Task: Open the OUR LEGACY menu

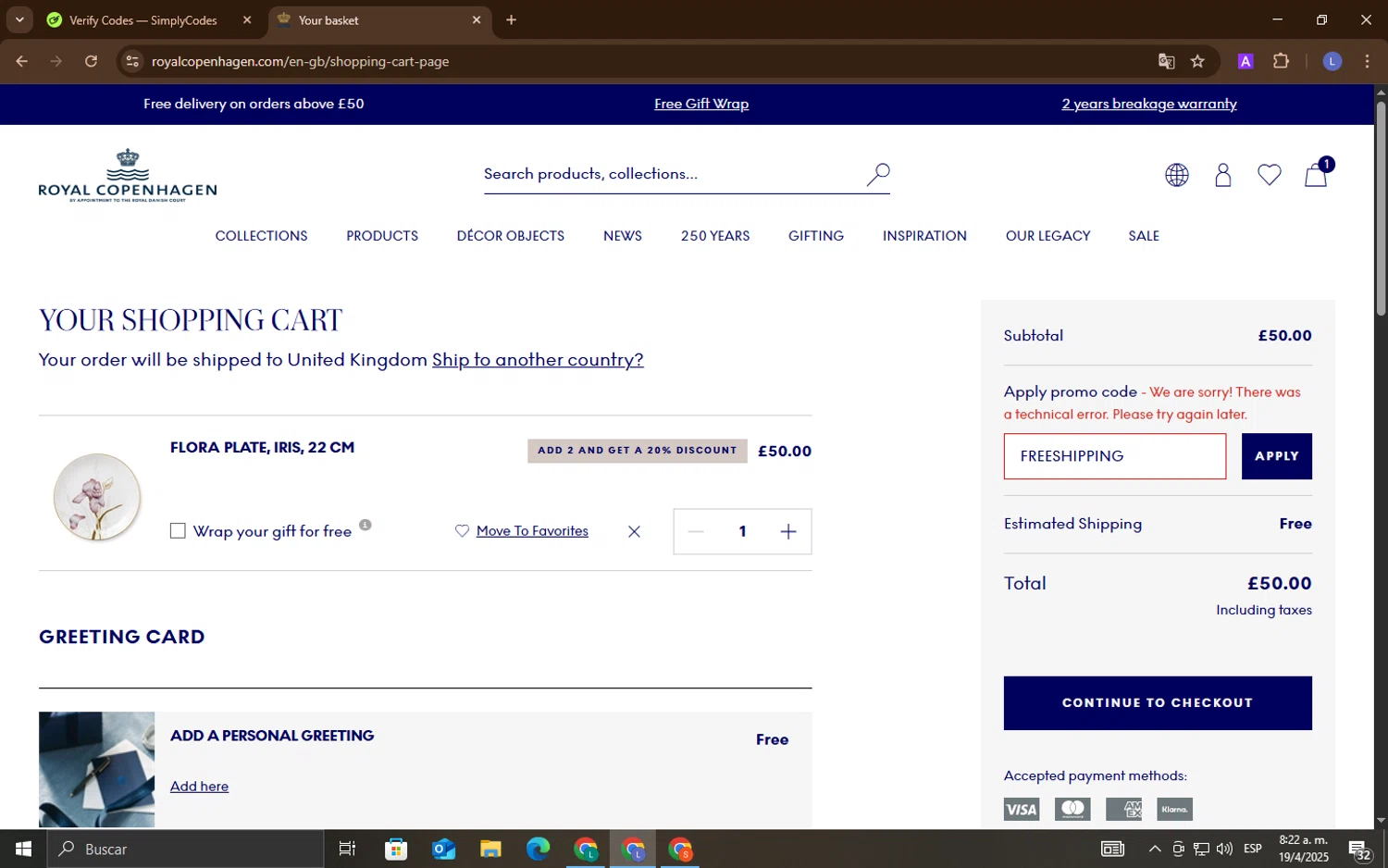Action: (x=1047, y=236)
